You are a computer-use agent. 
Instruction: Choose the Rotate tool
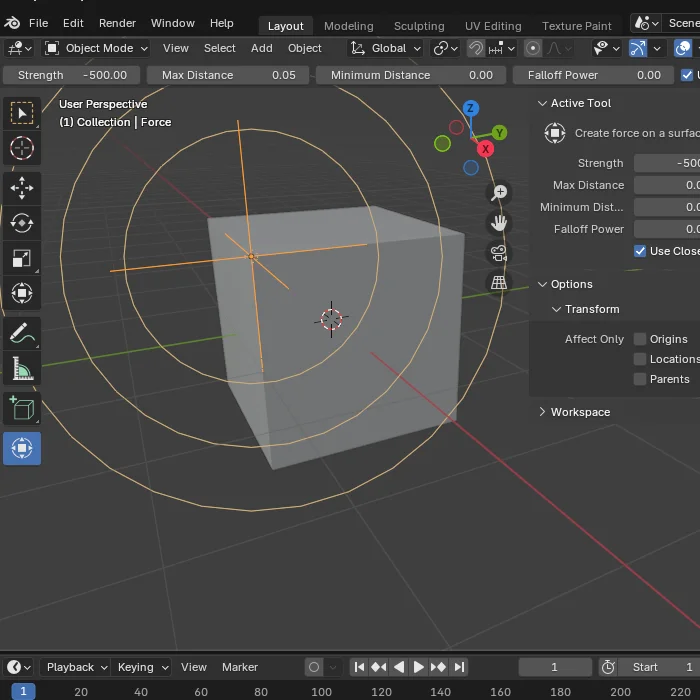pyautogui.click(x=21, y=223)
